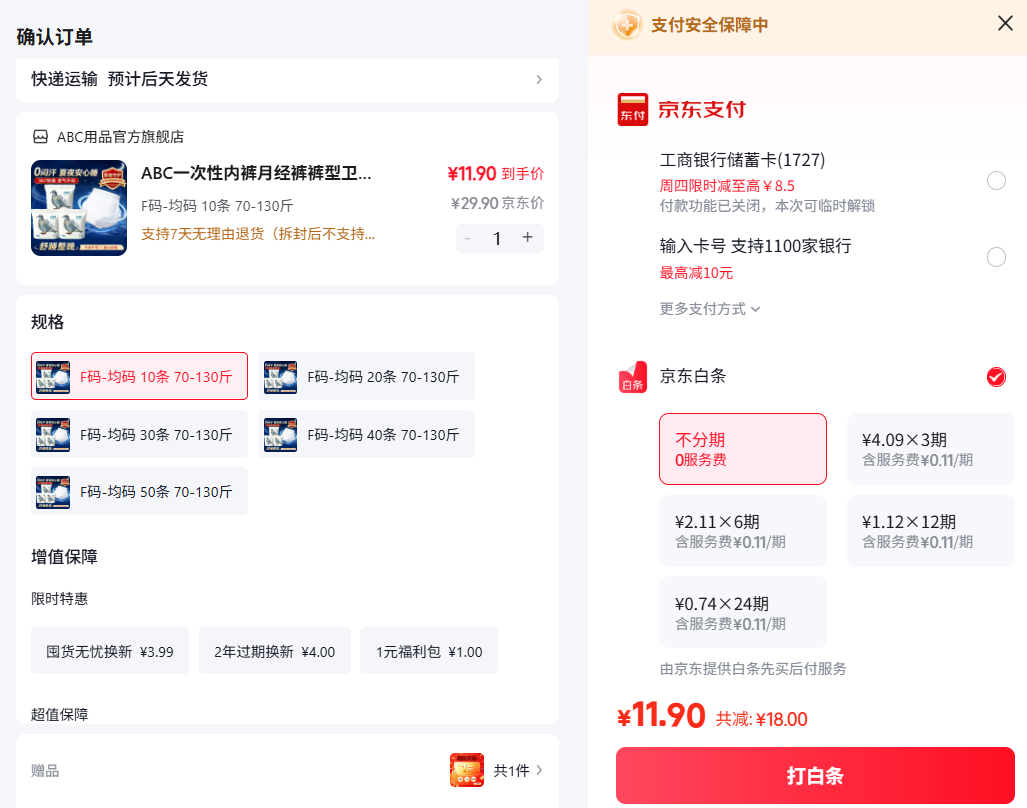This screenshot has width=1027, height=808.
Task: Select ICBC savings card (1727) radio
Action: (x=996, y=181)
